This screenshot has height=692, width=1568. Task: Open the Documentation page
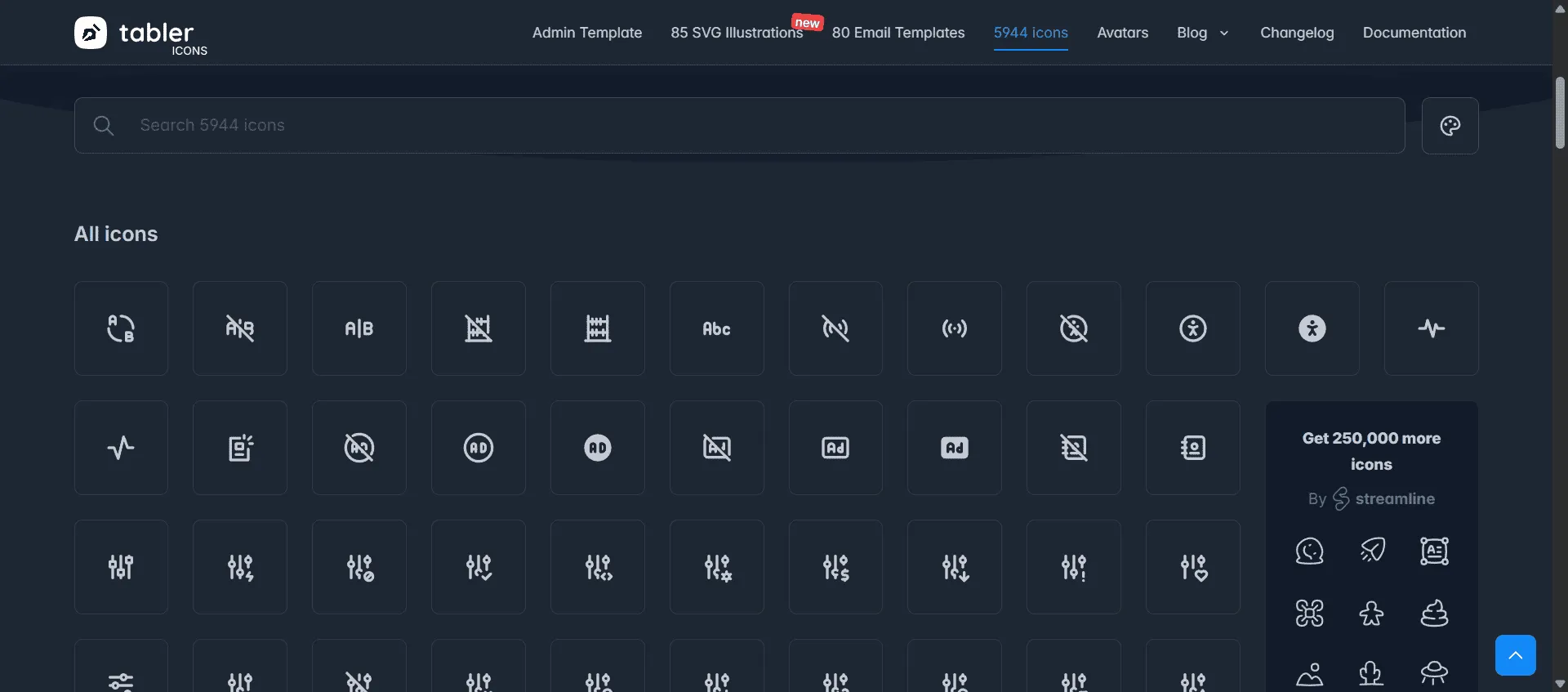click(1414, 33)
